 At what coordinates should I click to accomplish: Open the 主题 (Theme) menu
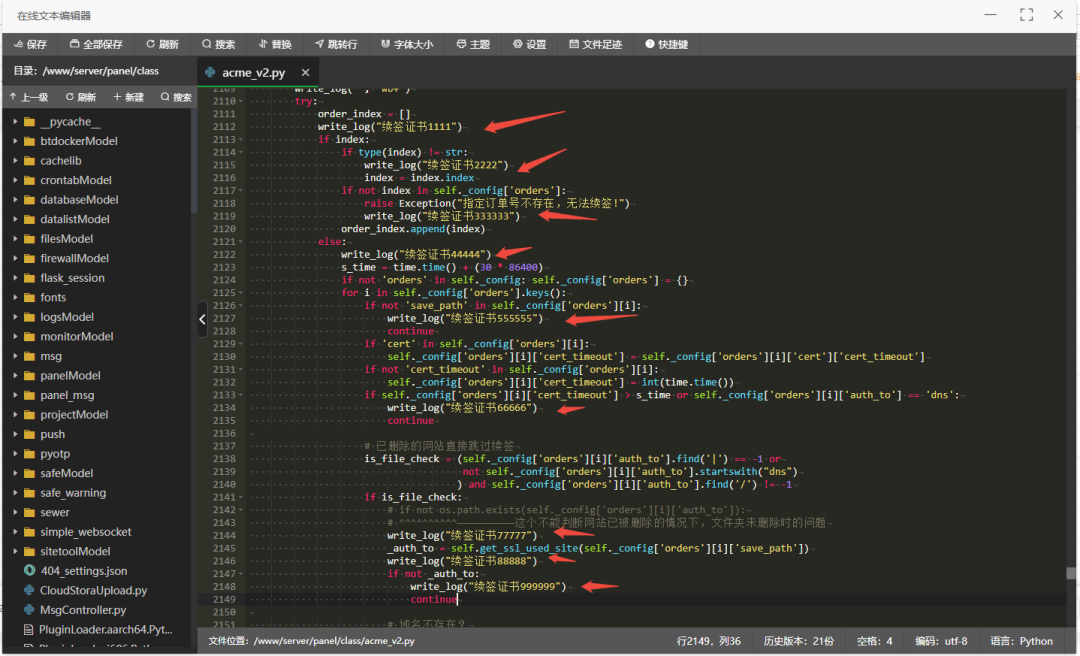(473, 44)
